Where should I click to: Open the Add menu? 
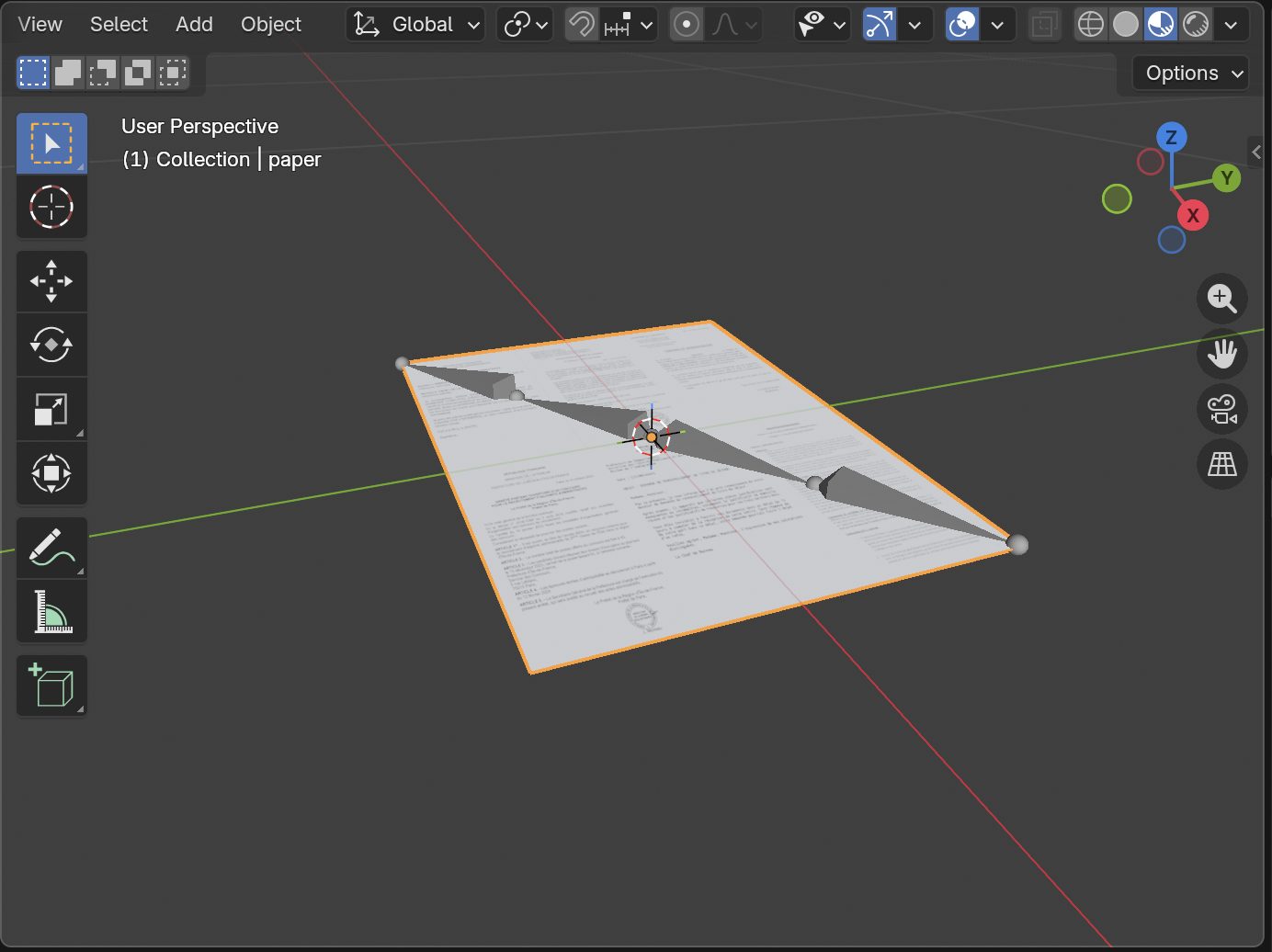point(194,25)
